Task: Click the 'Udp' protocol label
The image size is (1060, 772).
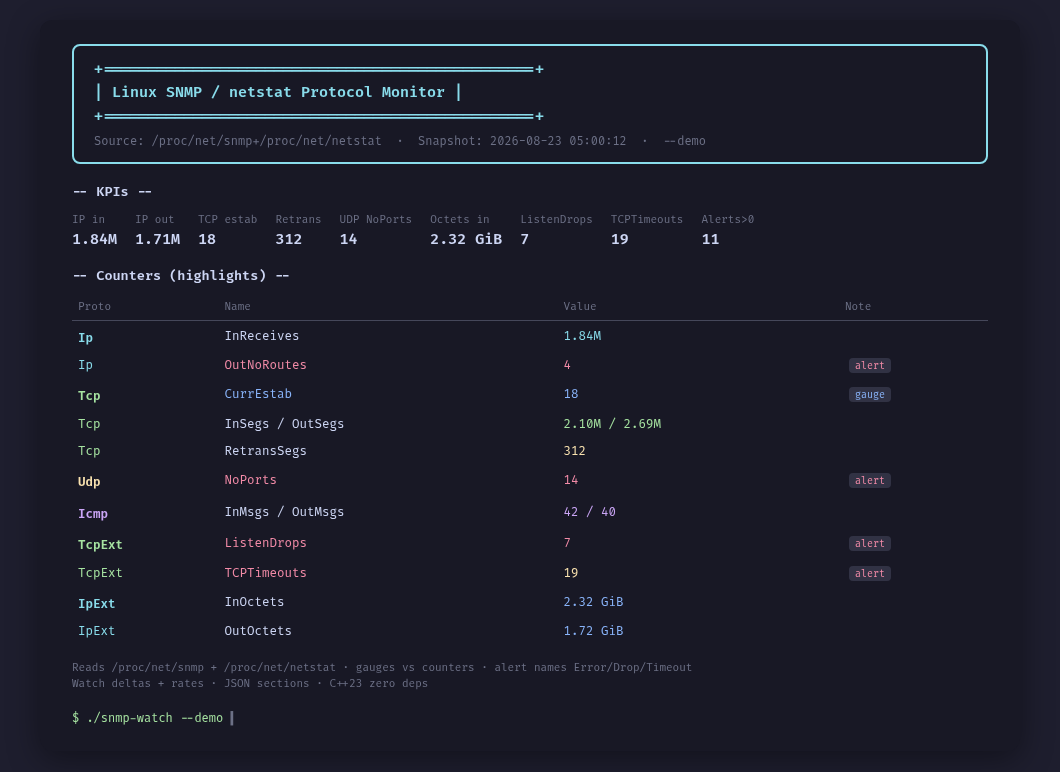Action: tap(89, 481)
